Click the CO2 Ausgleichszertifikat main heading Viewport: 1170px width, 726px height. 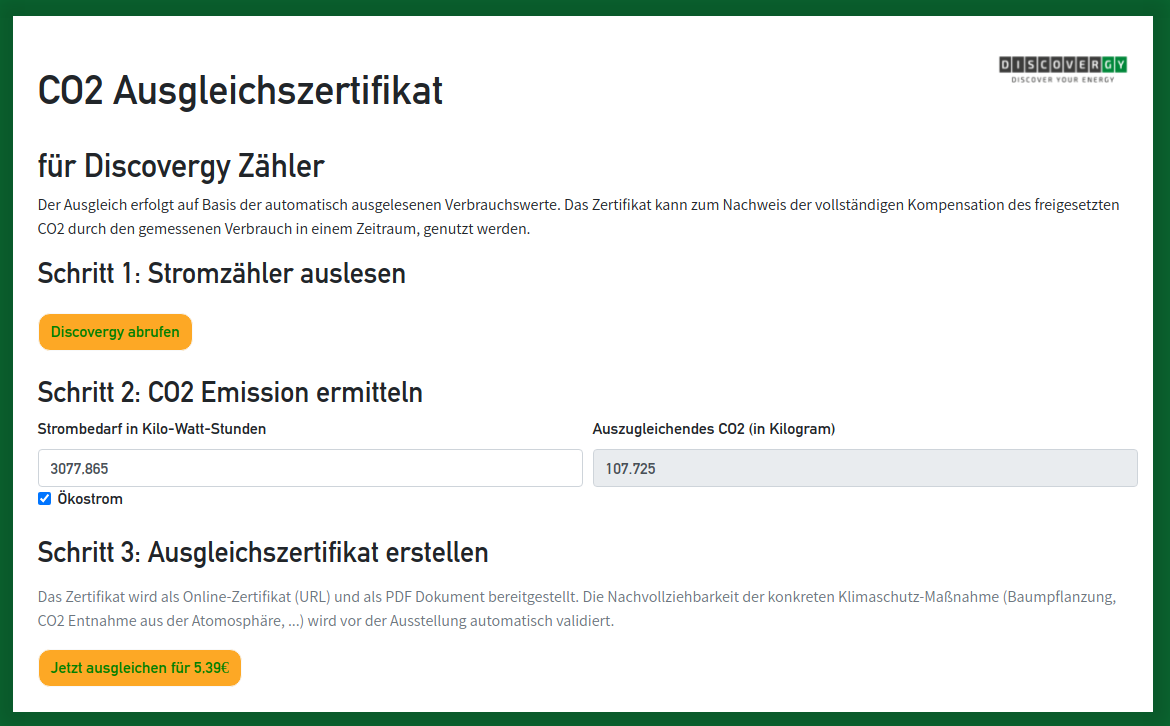pos(240,91)
